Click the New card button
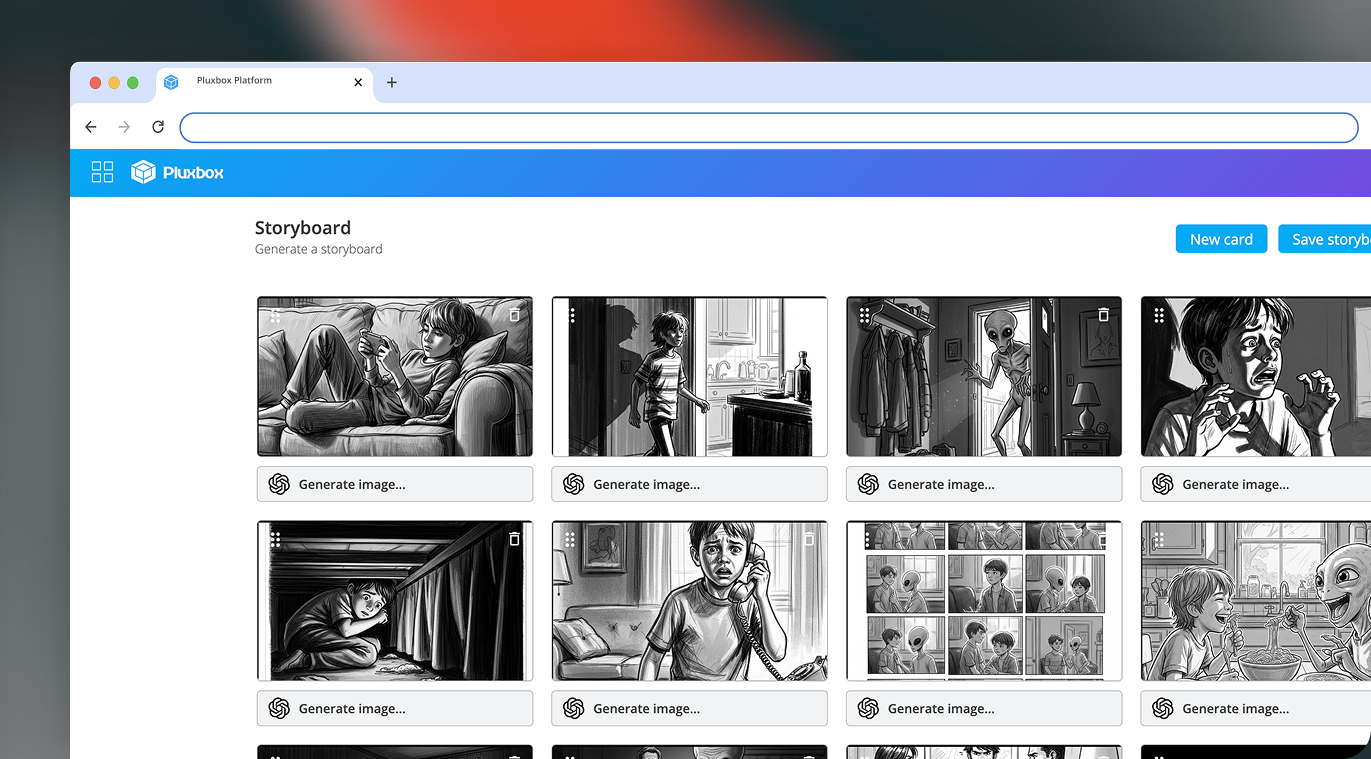The image size is (1371, 759). [1221, 239]
